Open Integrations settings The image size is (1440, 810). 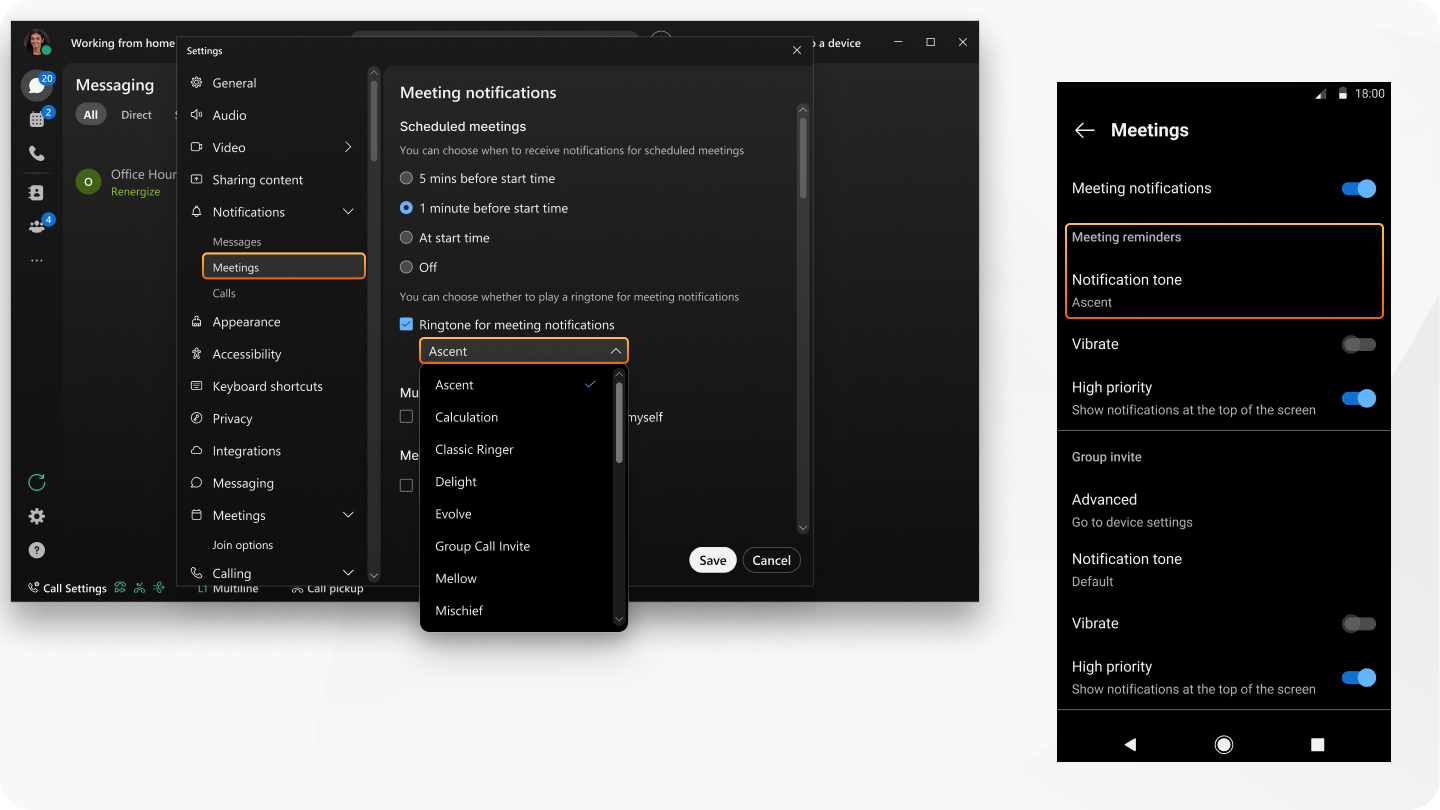coord(246,451)
